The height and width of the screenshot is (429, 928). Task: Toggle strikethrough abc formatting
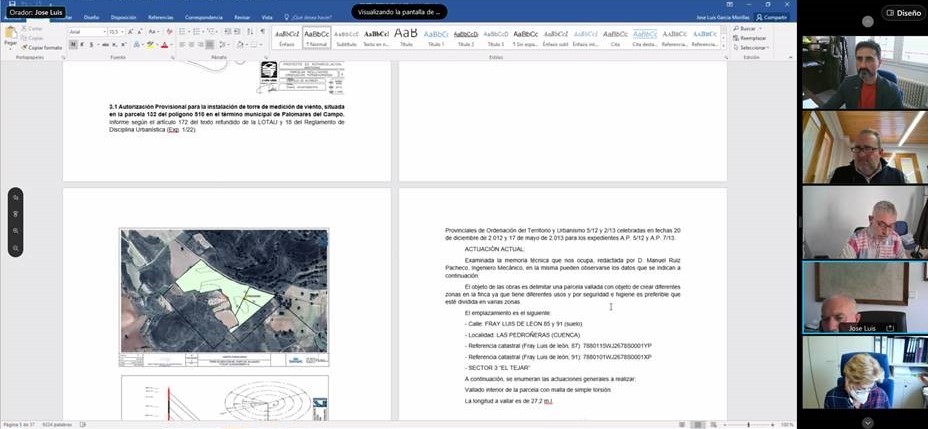(105, 45)
